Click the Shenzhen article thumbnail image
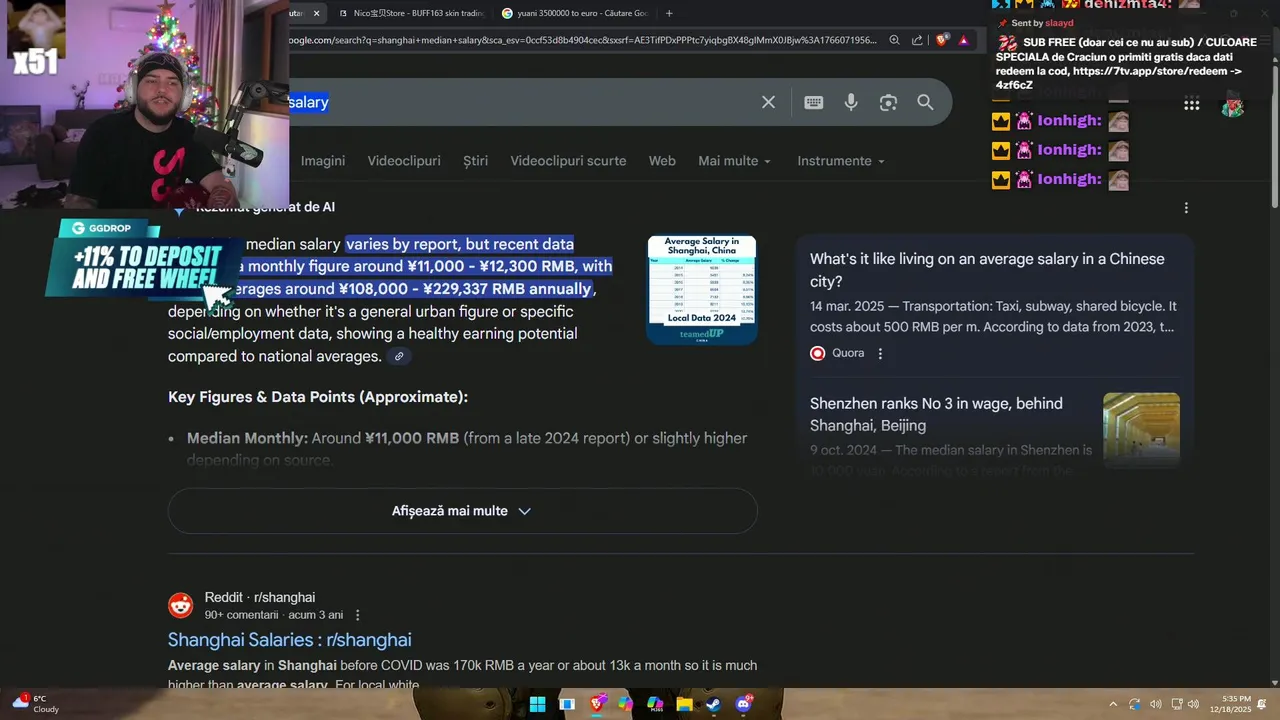Screen dimensions: 1280x720 pos(1141,430)
